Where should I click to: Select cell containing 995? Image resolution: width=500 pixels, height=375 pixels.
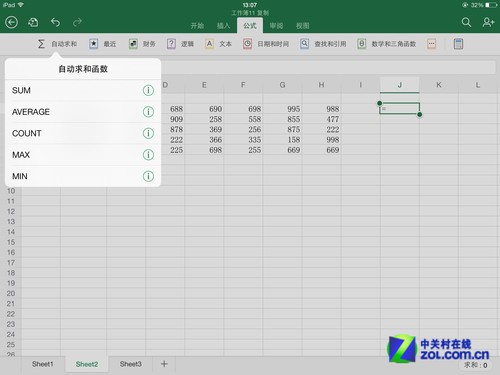coord(283,109)
